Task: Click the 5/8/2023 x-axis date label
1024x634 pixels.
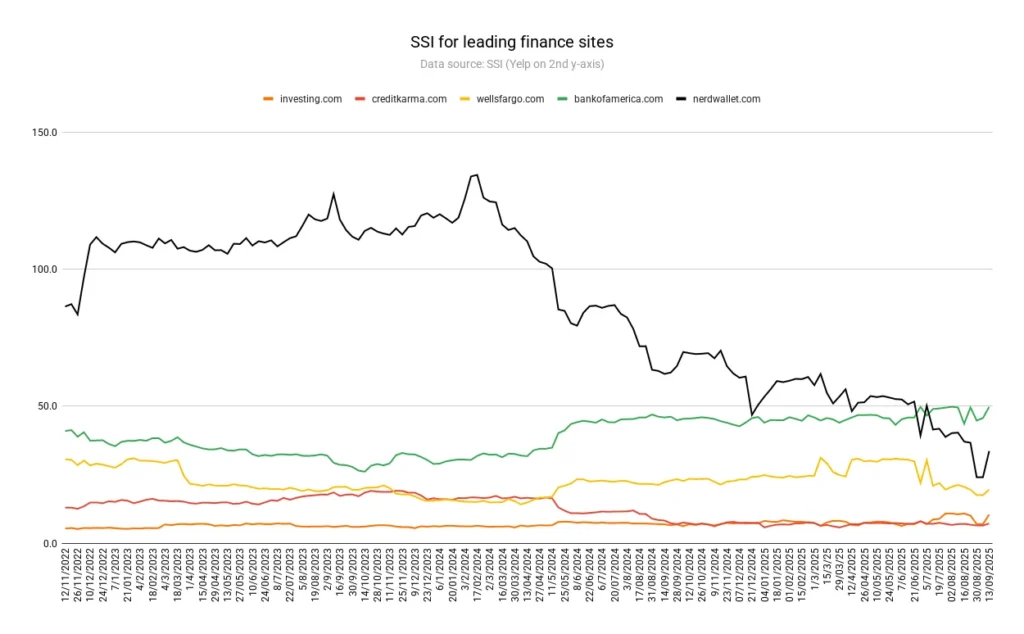Action: click(302, 569)
